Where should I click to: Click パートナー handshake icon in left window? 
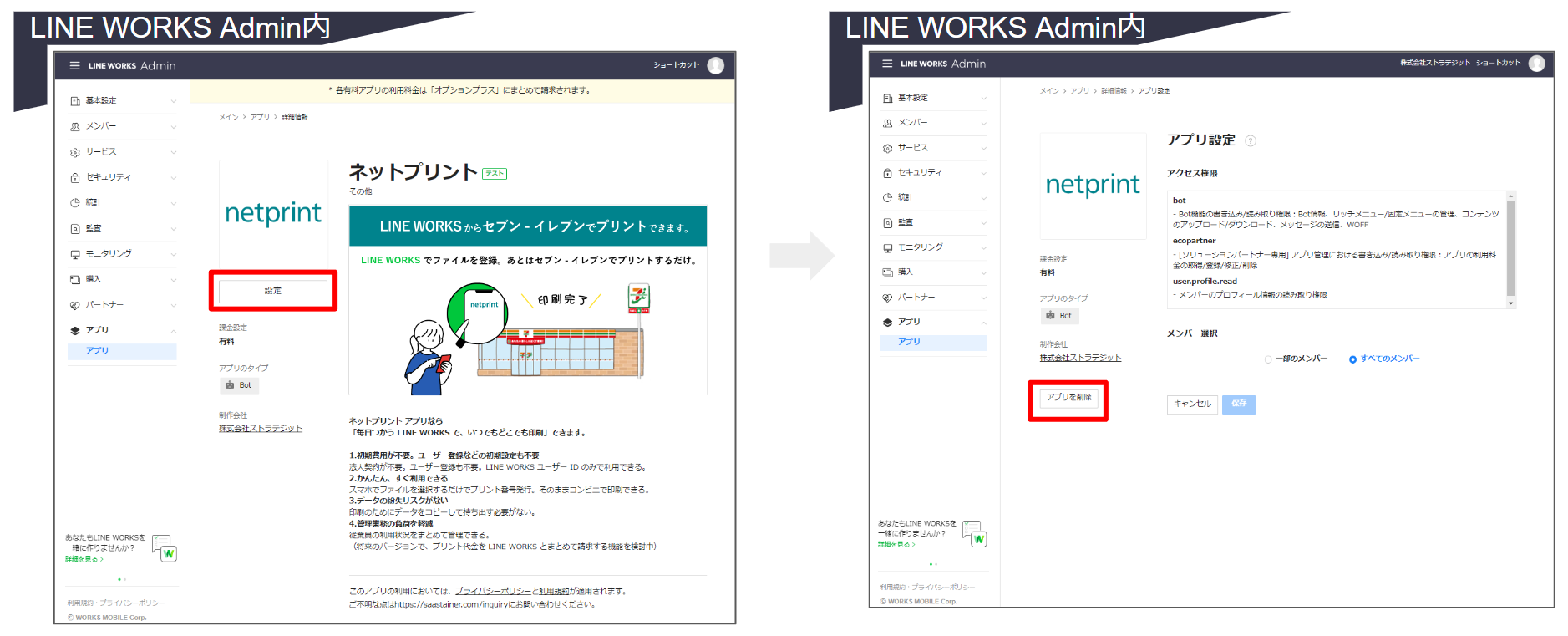[x=75, y=306]
